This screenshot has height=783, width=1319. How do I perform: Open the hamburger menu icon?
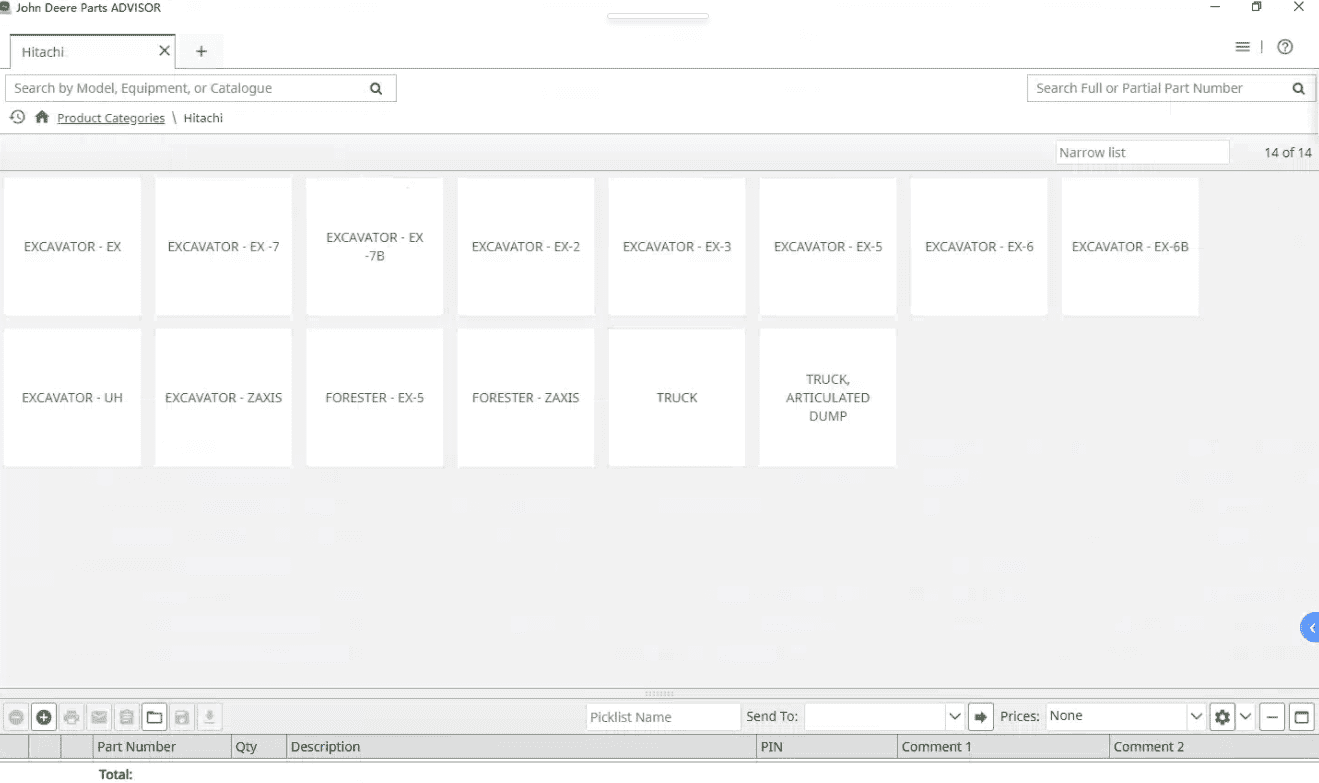click(x=1243, y=47)
